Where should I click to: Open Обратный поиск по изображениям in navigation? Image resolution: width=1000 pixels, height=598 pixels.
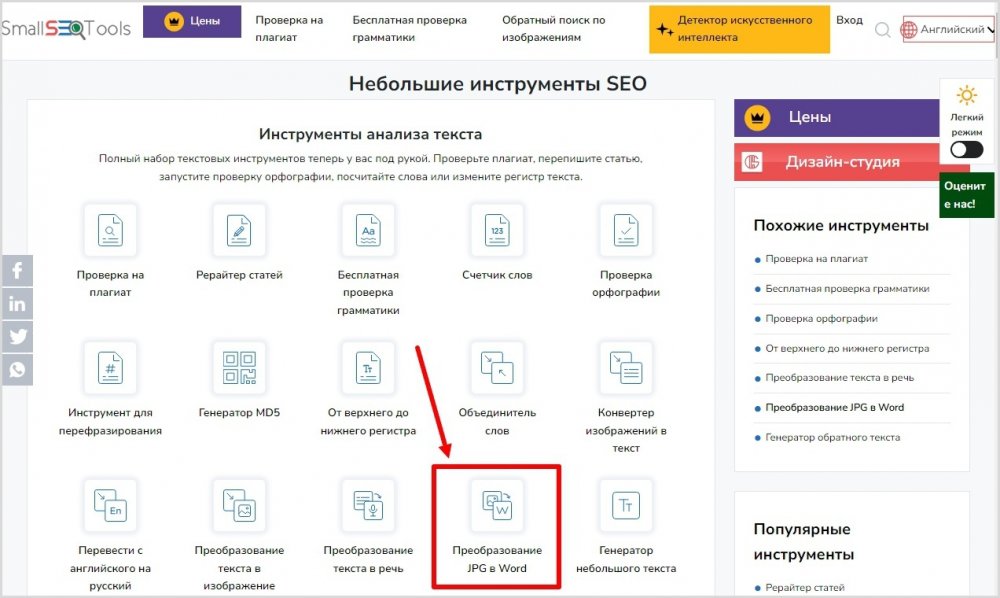(554, 29)
